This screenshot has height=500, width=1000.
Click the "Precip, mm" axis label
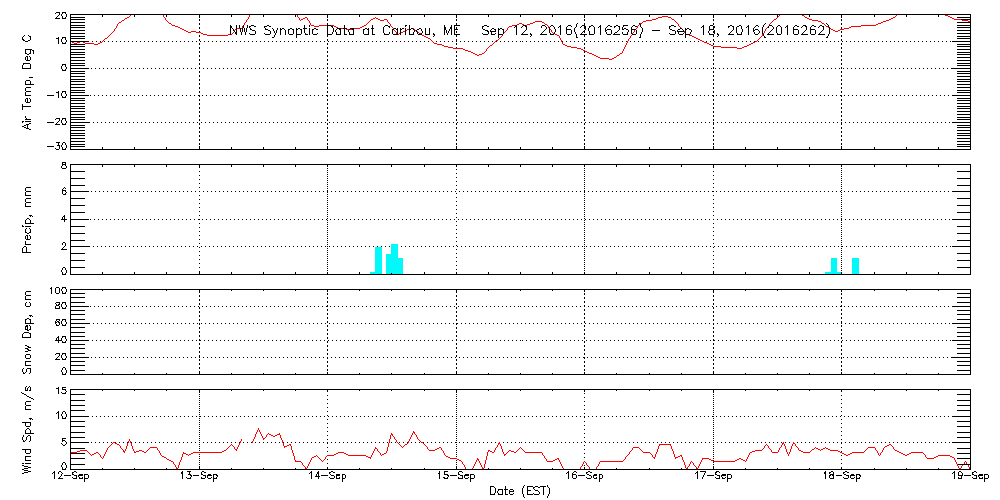(x=28, y=218)
